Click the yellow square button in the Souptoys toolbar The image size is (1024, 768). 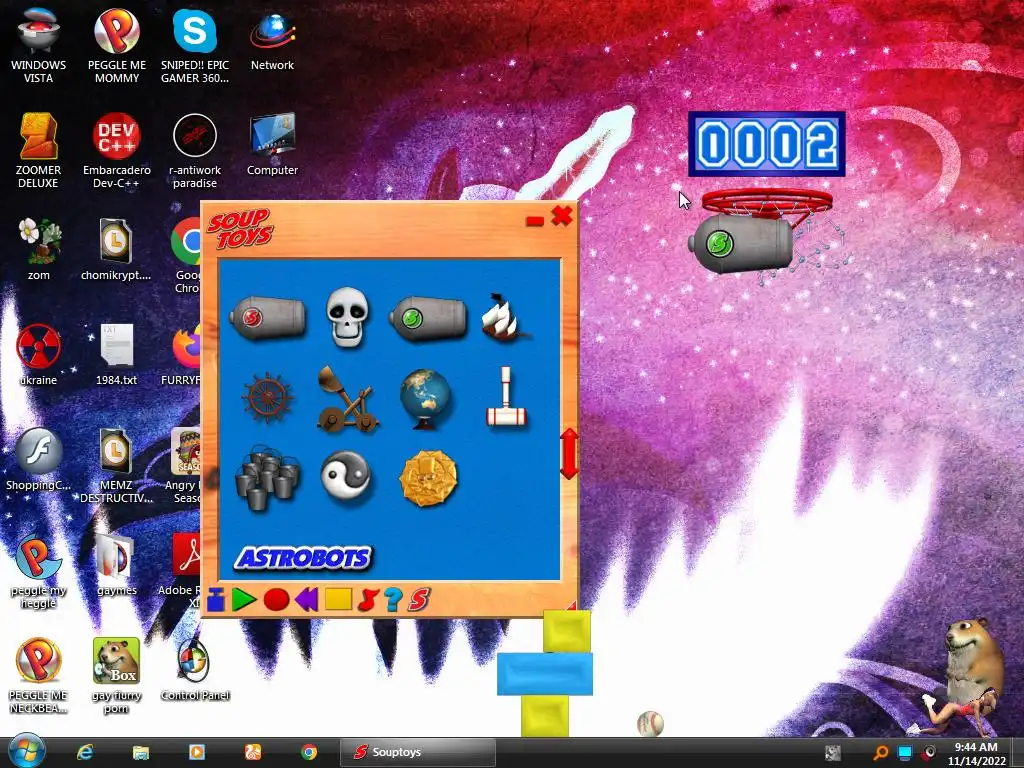coord(338,599)
